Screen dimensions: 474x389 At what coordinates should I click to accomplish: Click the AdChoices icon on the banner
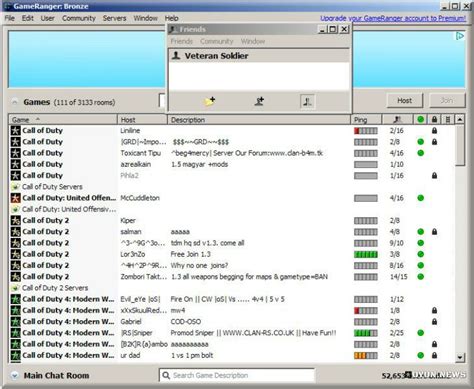pos(460,36)
